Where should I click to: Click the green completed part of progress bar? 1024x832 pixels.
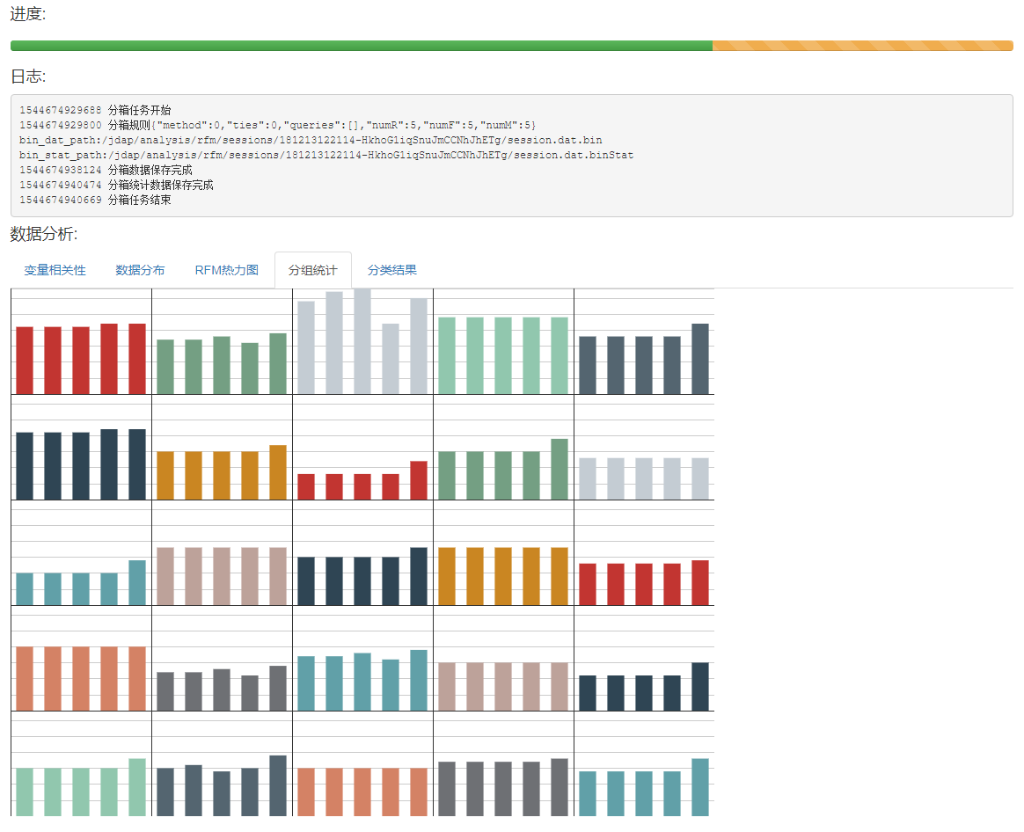[360, 46]
